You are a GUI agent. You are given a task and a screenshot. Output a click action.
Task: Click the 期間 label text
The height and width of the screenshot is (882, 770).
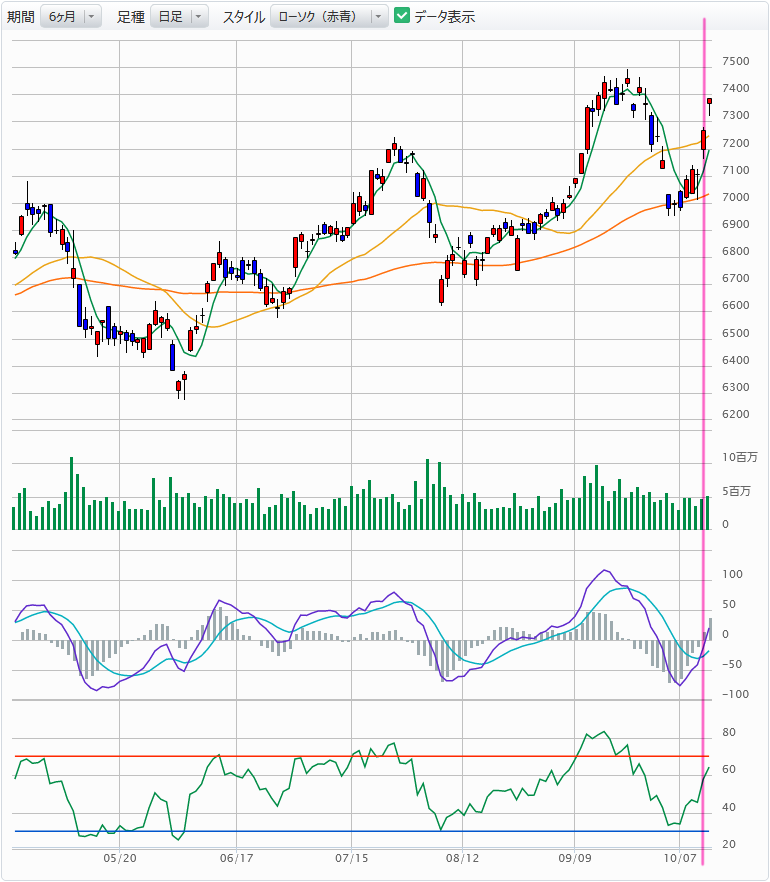click(x=21, y=17)
